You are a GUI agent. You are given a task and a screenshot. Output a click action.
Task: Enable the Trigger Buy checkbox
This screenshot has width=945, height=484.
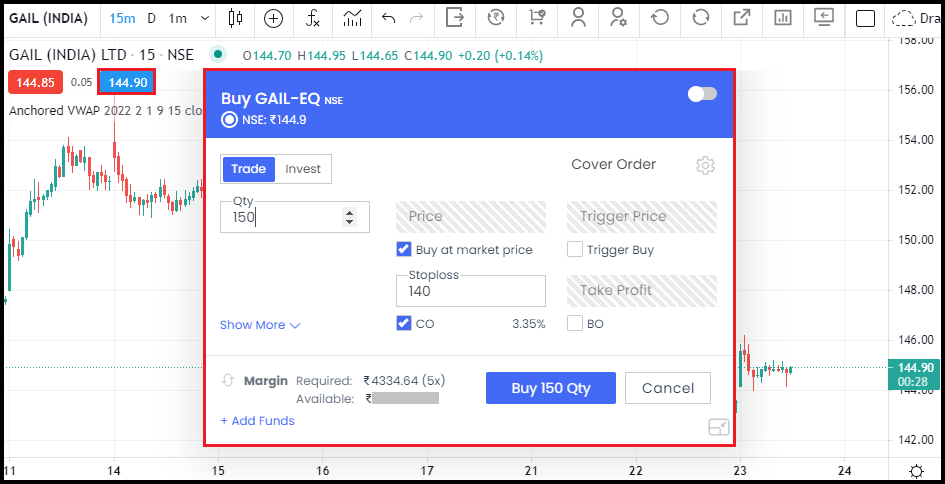pos(575,249)
